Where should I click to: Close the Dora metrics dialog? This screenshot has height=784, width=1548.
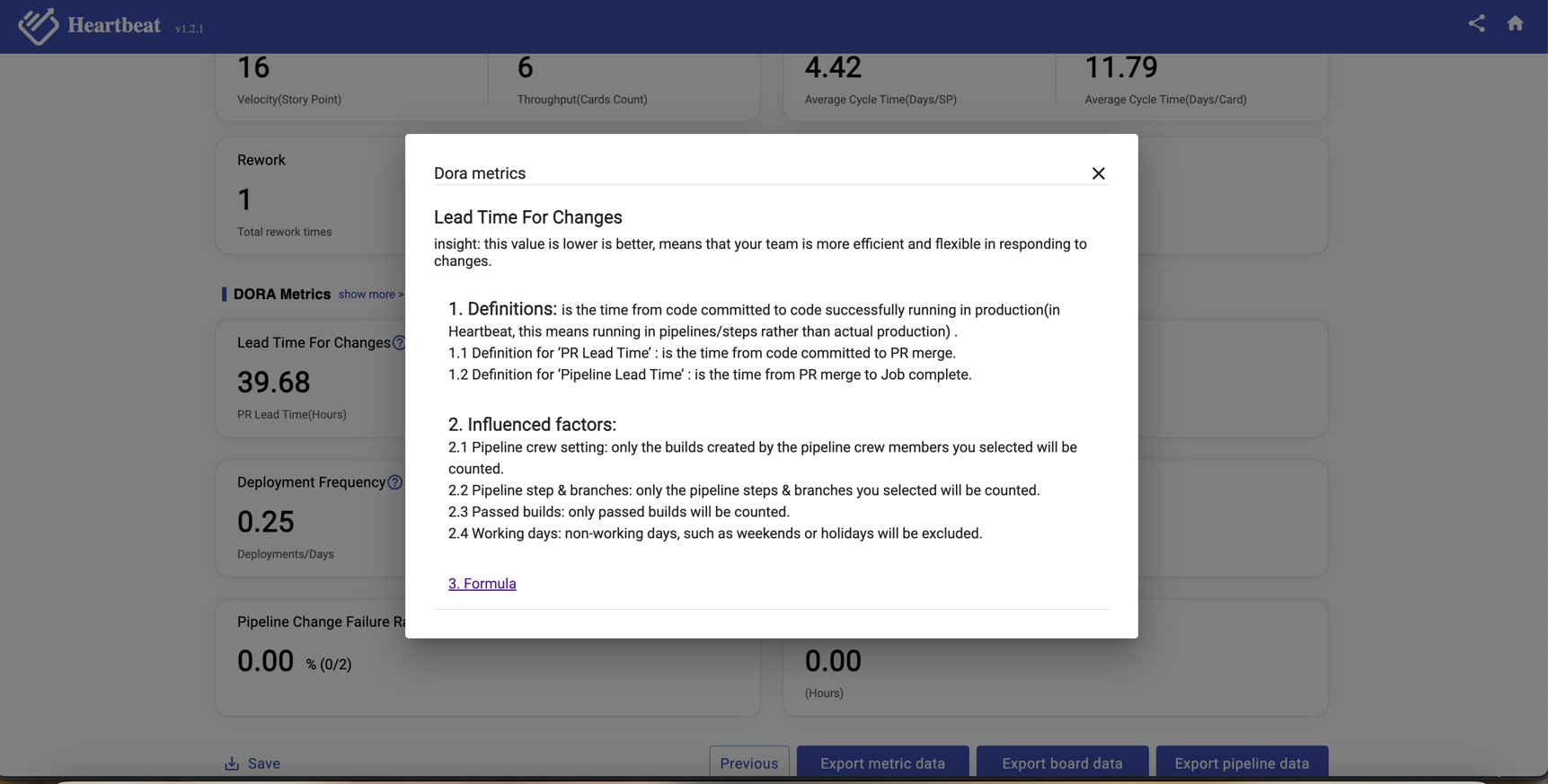click(1098, 173)
